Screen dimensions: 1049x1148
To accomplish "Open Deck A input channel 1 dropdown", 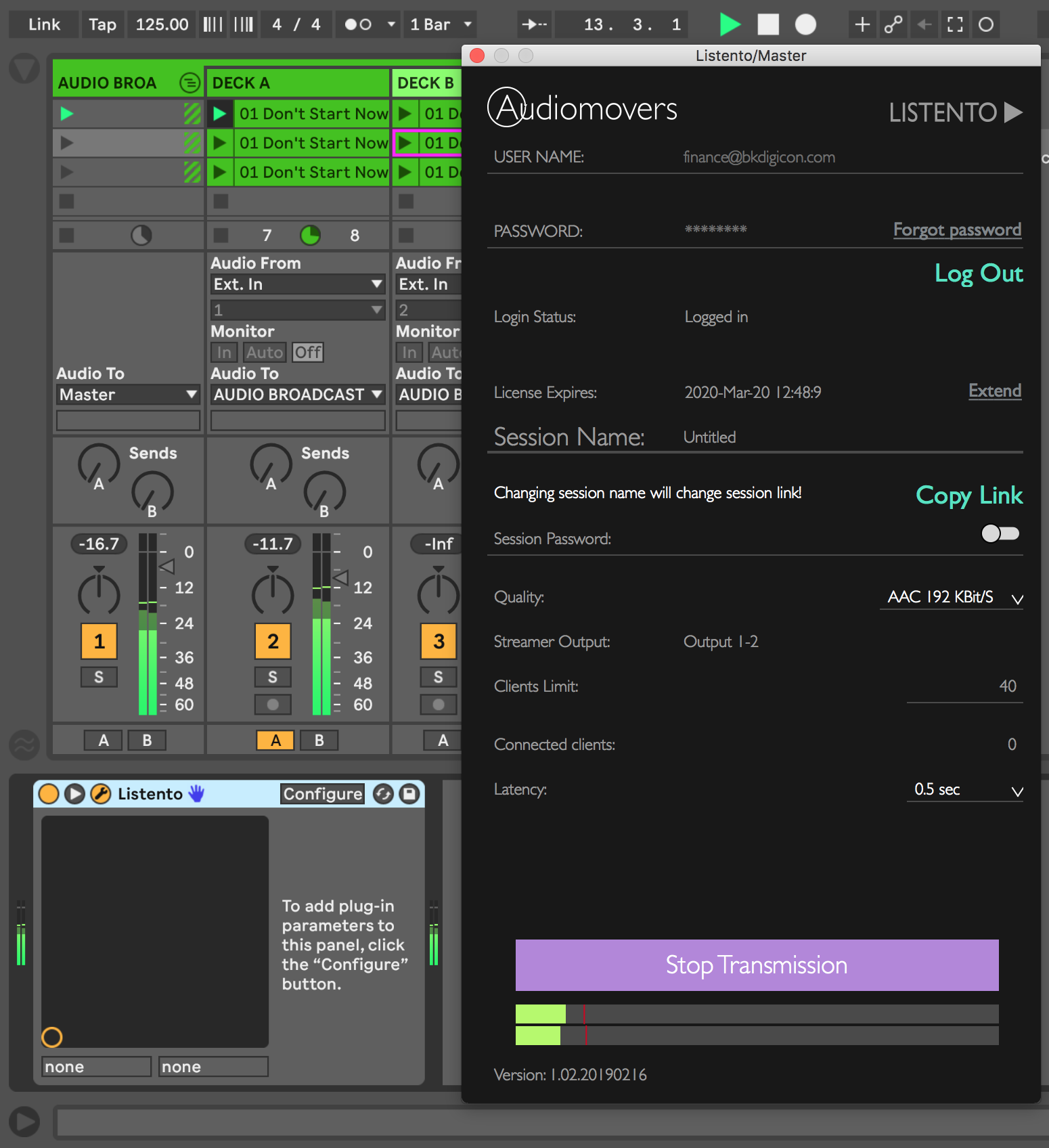I will point(298,310).
